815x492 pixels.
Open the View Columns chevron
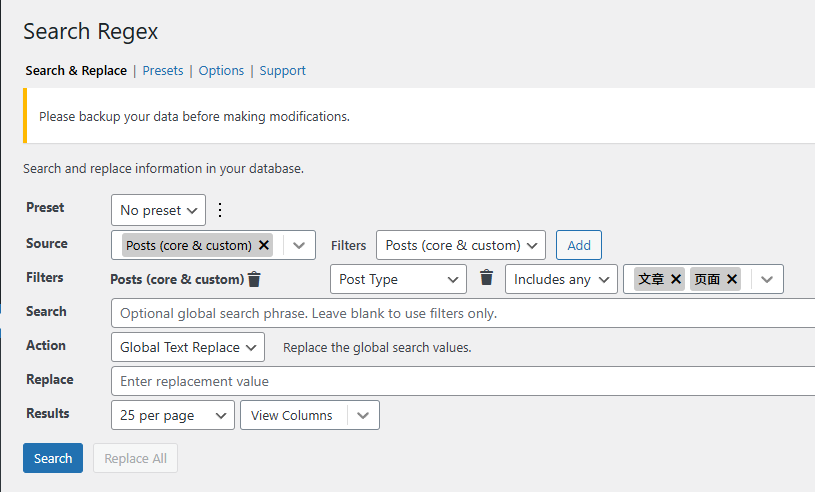click(363, 416)
